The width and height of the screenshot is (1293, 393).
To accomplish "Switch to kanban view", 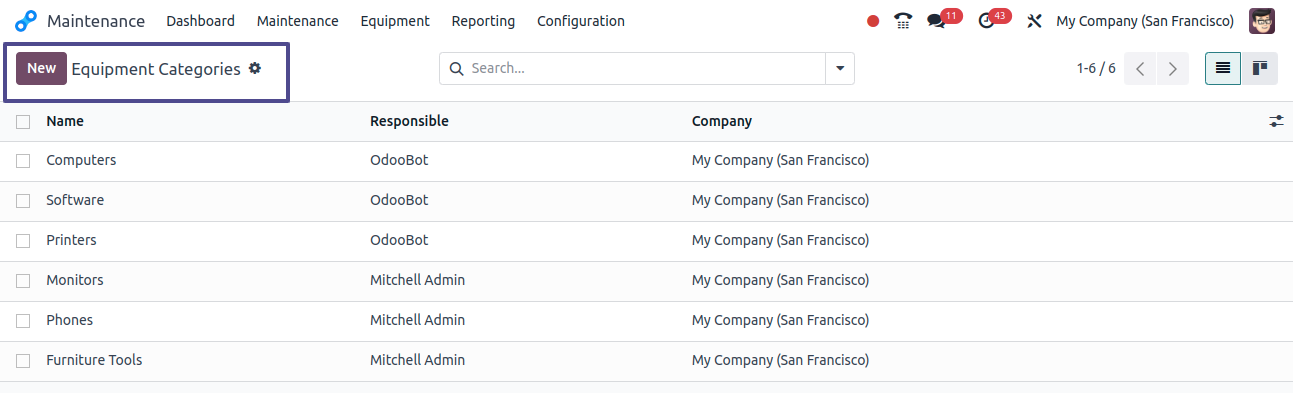I will [x=1260, y=68].
